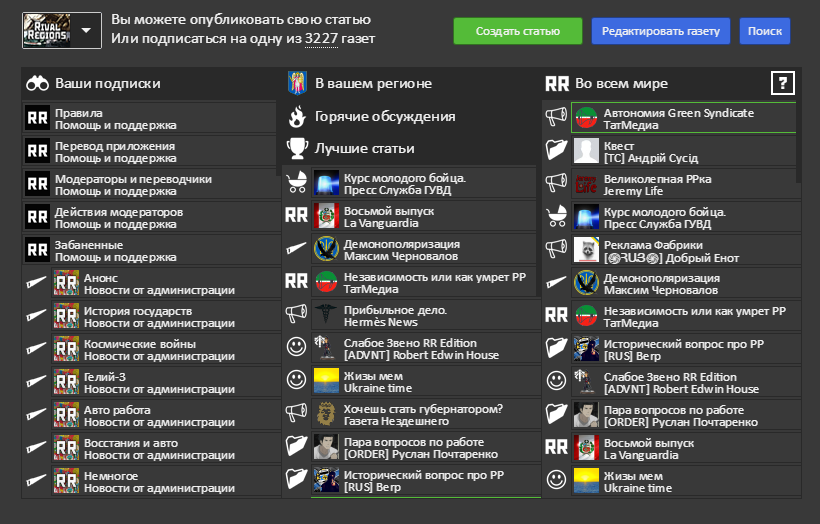Image resolution: width=820 pixels, height=524 pixels.
Task: Open the question mark help icon
Action: (x=782, y=83)
